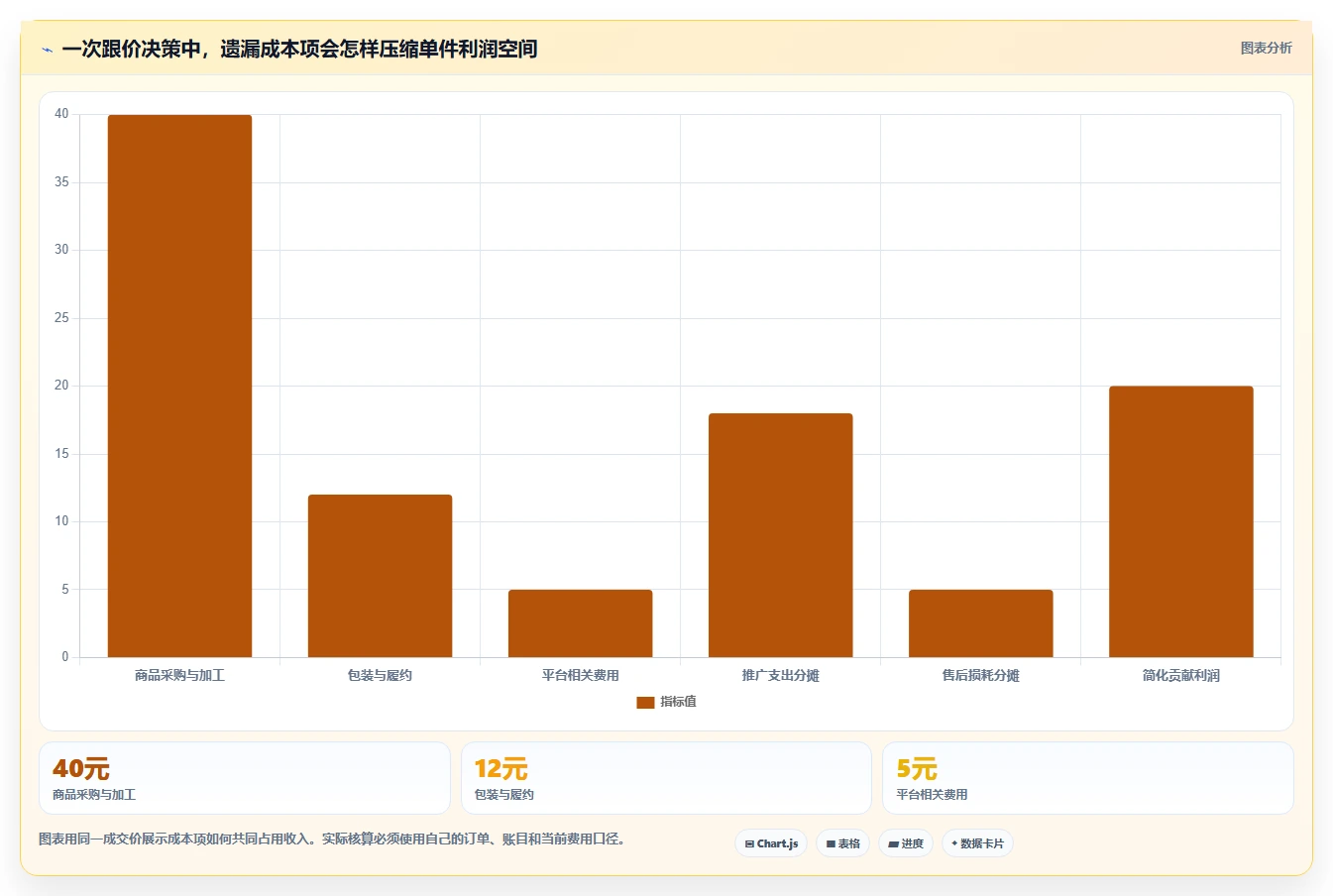Click the footnote starting 图表用同一成交价
1333x896 pixels.
(x=332, y=840)
